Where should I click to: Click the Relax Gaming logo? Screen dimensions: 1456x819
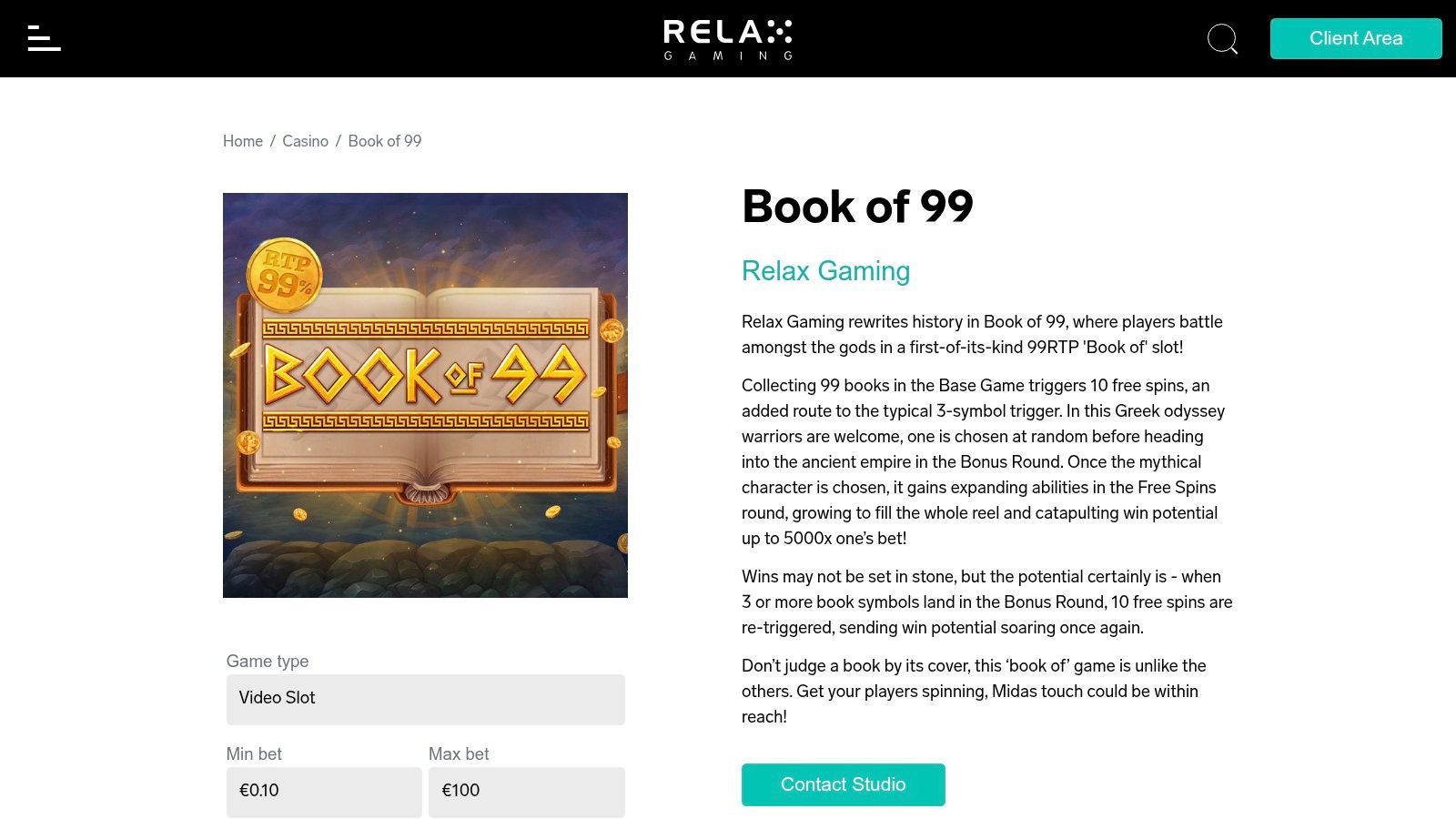pos(728,39)
